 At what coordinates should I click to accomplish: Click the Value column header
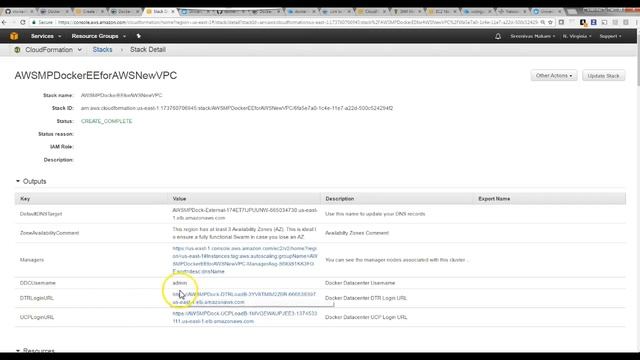[x=179, y=199]
